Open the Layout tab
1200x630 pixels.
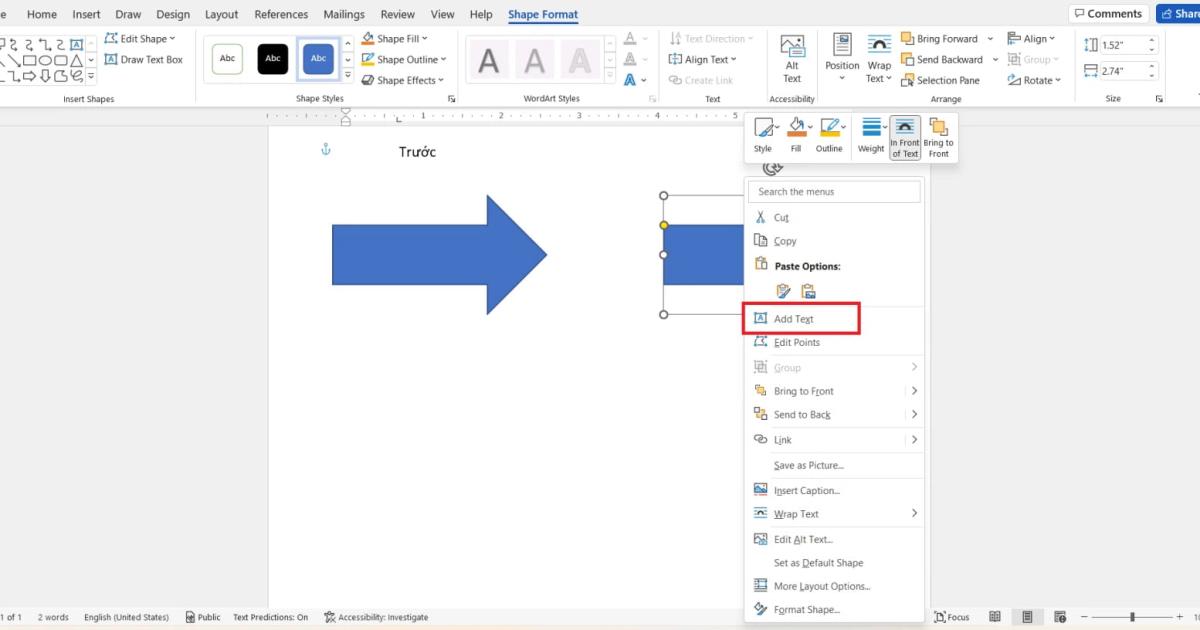point(221,14)
